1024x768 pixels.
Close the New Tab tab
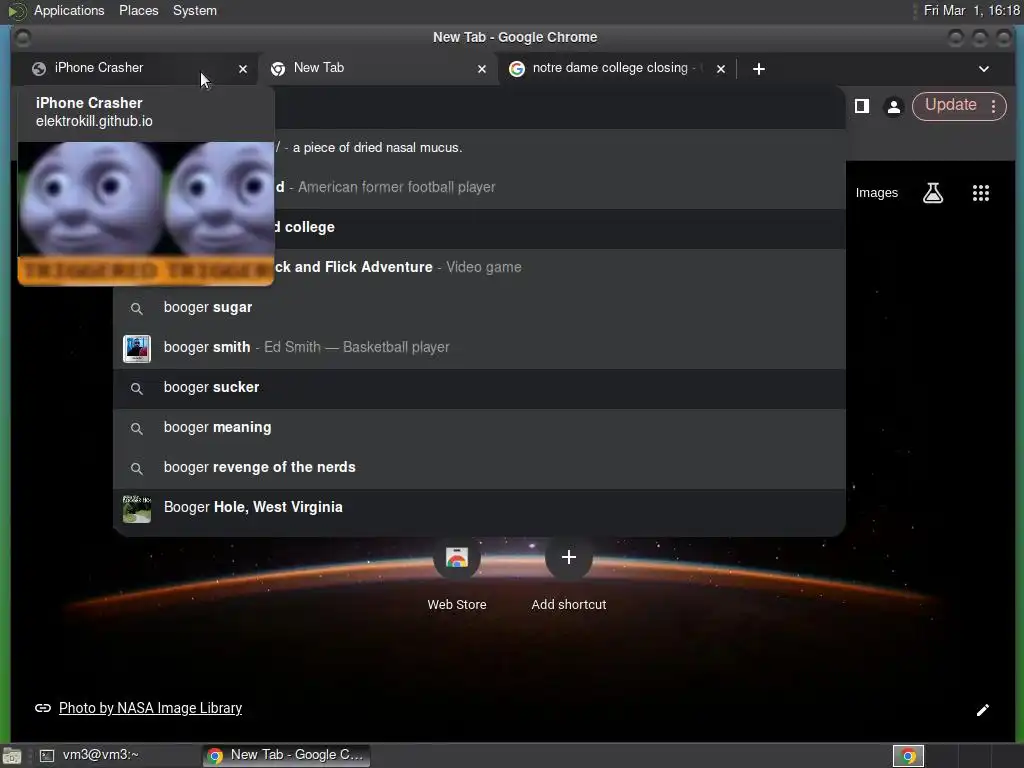pyautogui.click(x=482, y=69)
